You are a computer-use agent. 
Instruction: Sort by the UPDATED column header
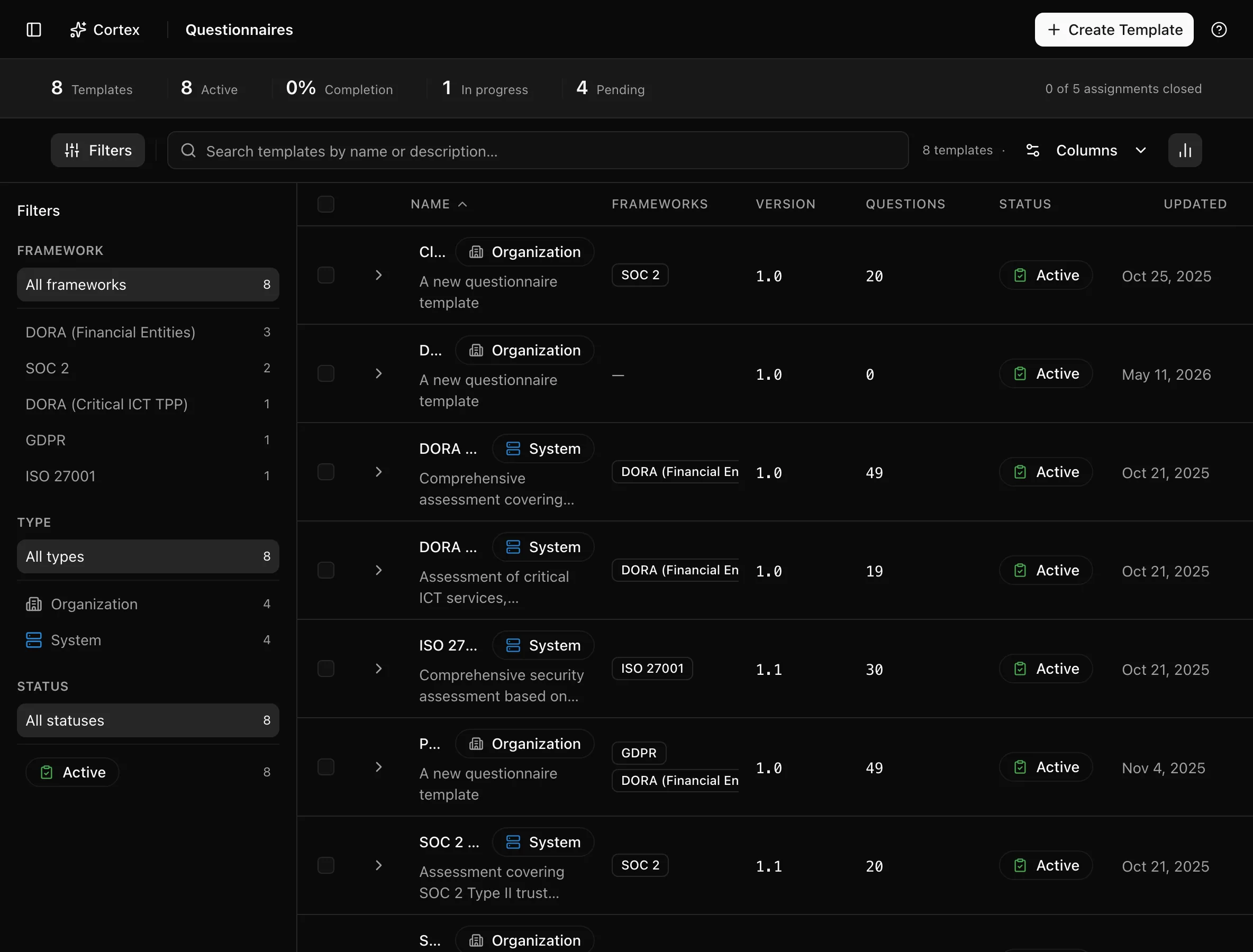click(x=1195, y=204)
